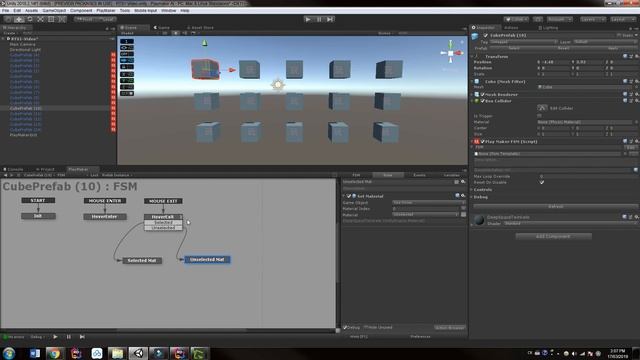Click the PlayMaker play button at the bottom
This screenshot has width=640, height=360.
pos(55,337)
